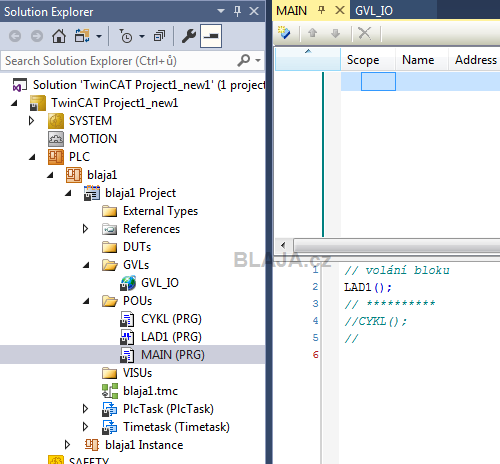500x464 pixels.
Task: Toggle the Preview Selected Items button
Action: point(211,36)
